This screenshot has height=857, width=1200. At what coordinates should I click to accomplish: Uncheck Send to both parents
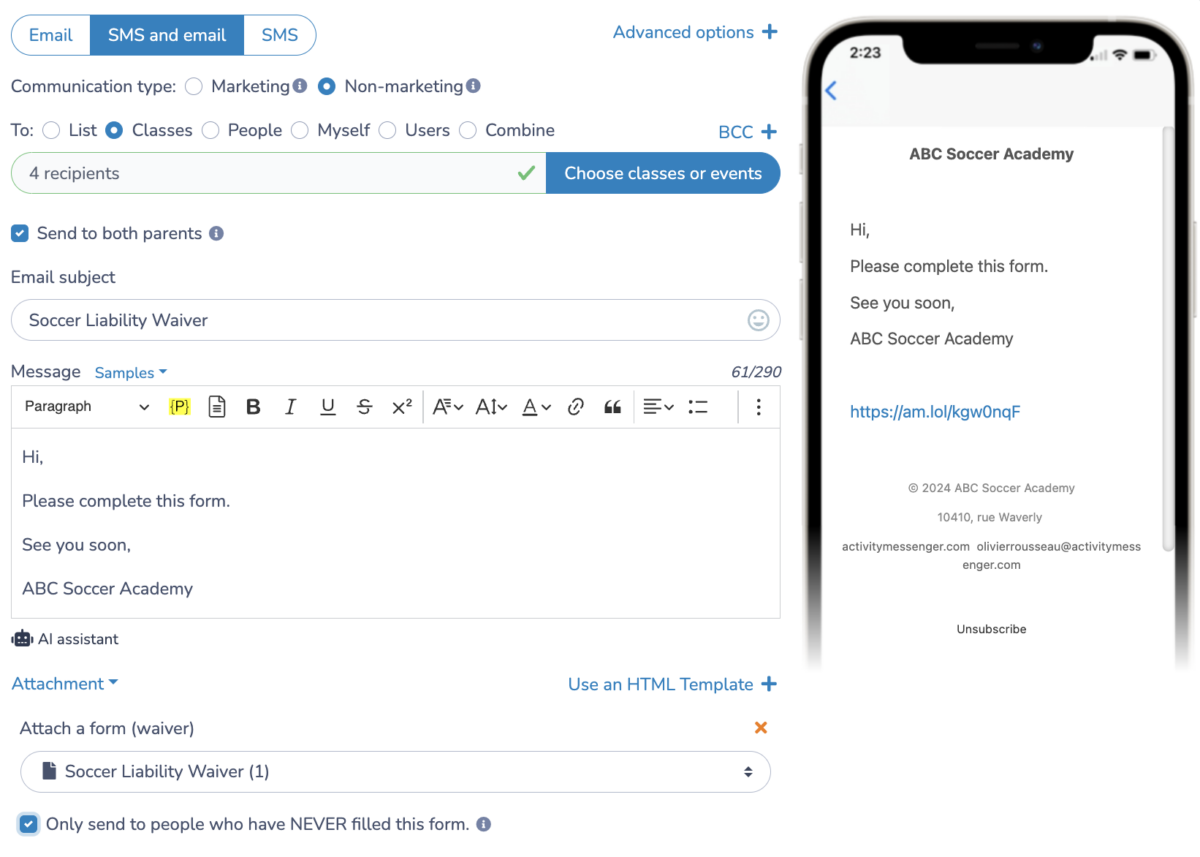19,233
